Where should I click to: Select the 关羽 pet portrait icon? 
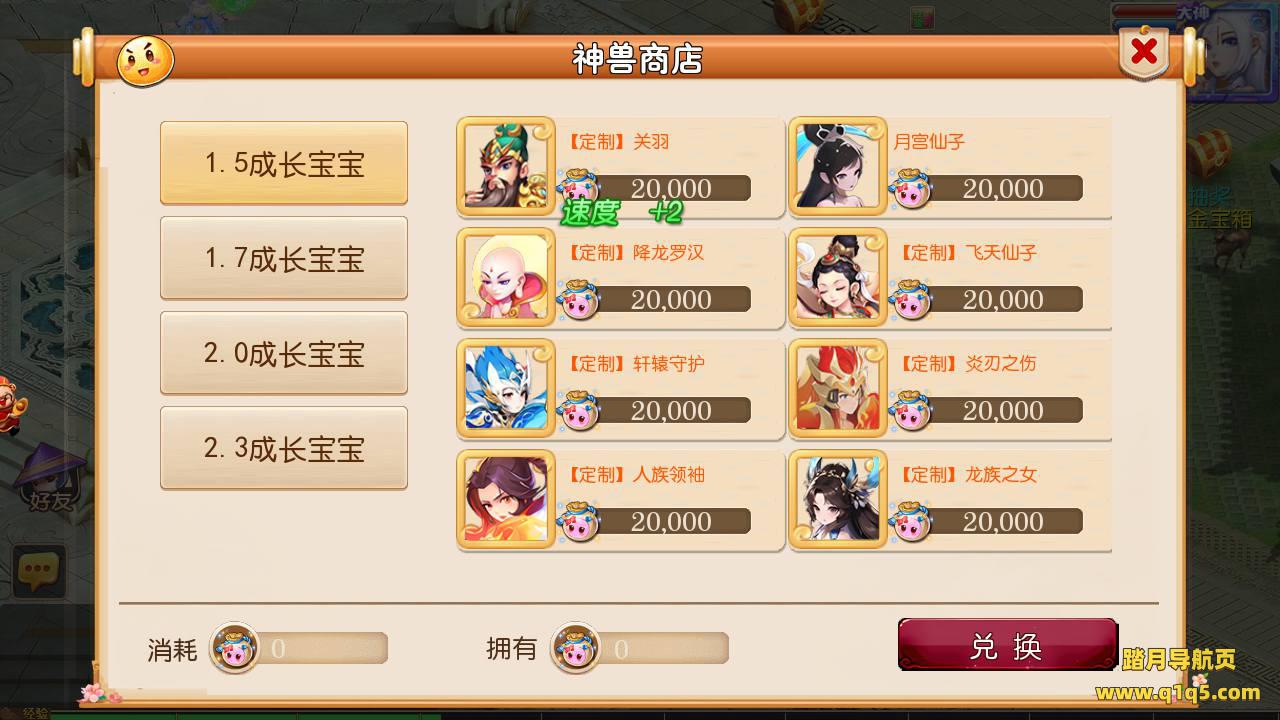pyautogui.click(x=506, y=166)
